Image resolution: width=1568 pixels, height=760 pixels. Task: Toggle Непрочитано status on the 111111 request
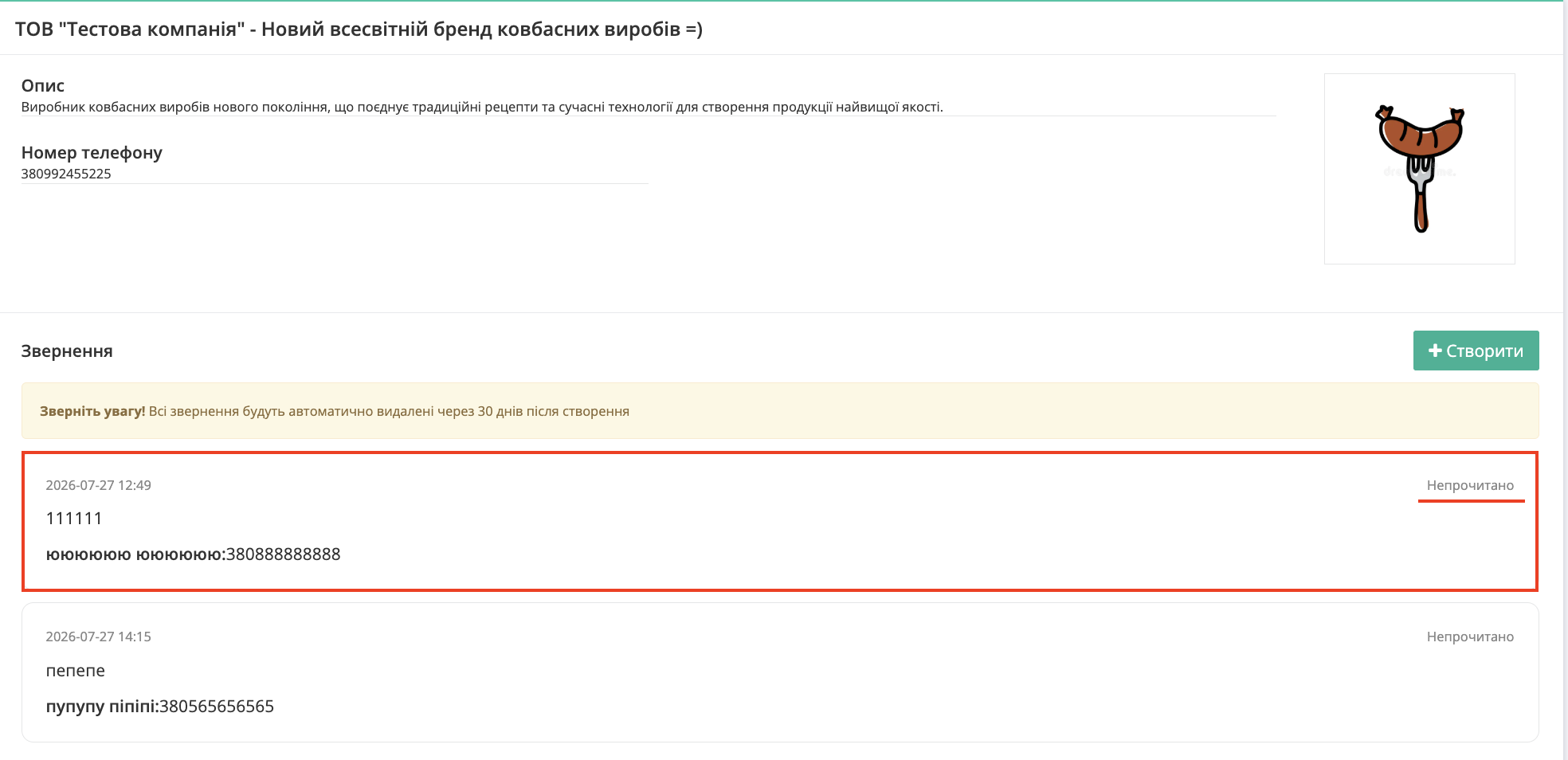point(1470,485)
